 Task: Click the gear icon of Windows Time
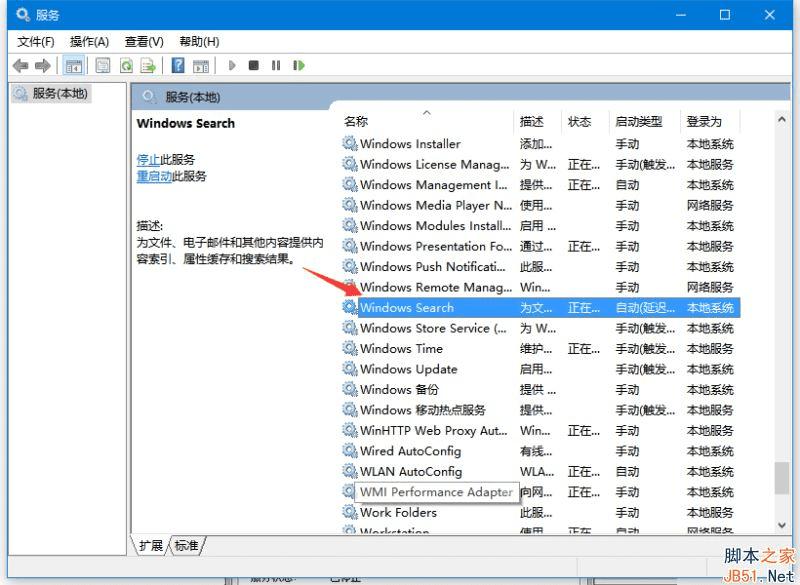coord(349,348)
